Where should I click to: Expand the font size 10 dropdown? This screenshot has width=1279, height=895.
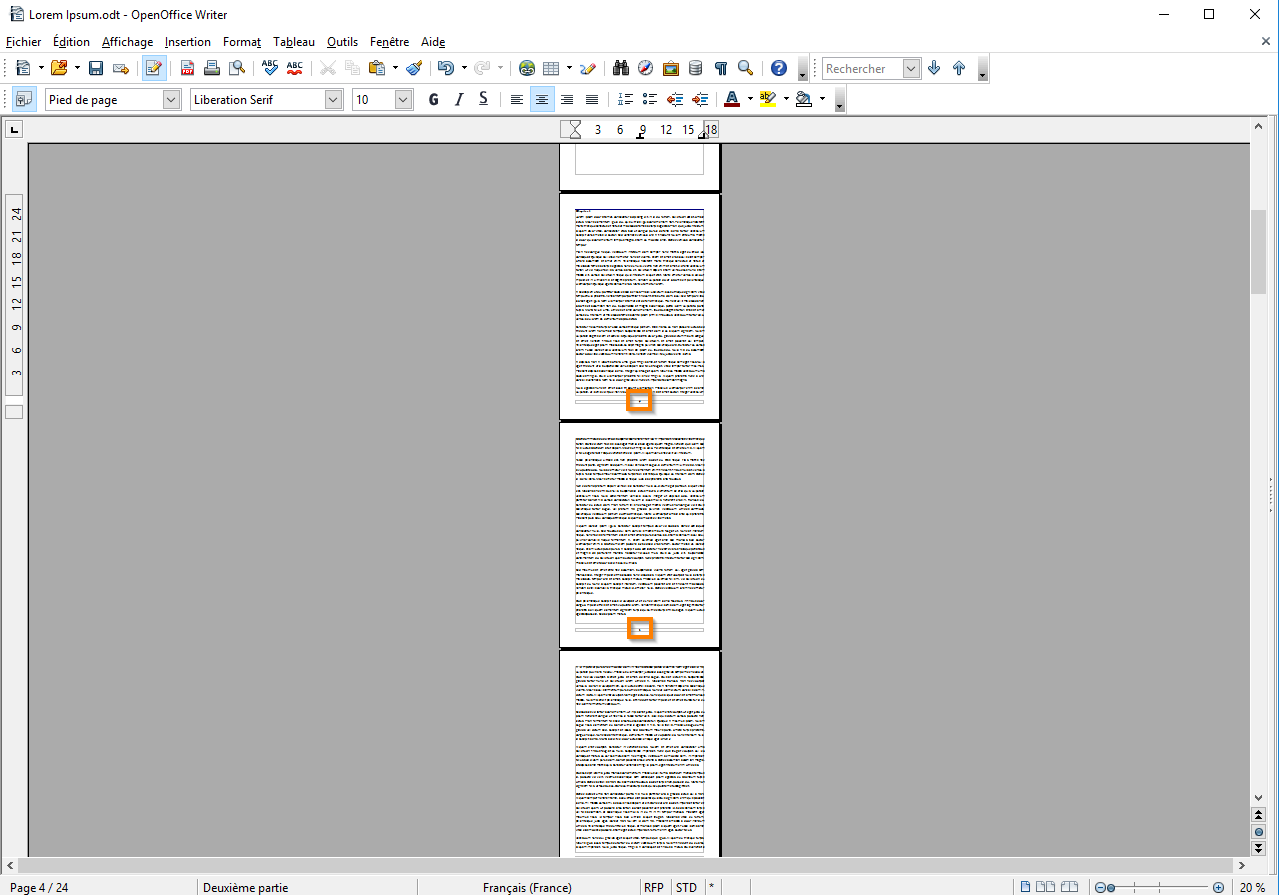404,99
